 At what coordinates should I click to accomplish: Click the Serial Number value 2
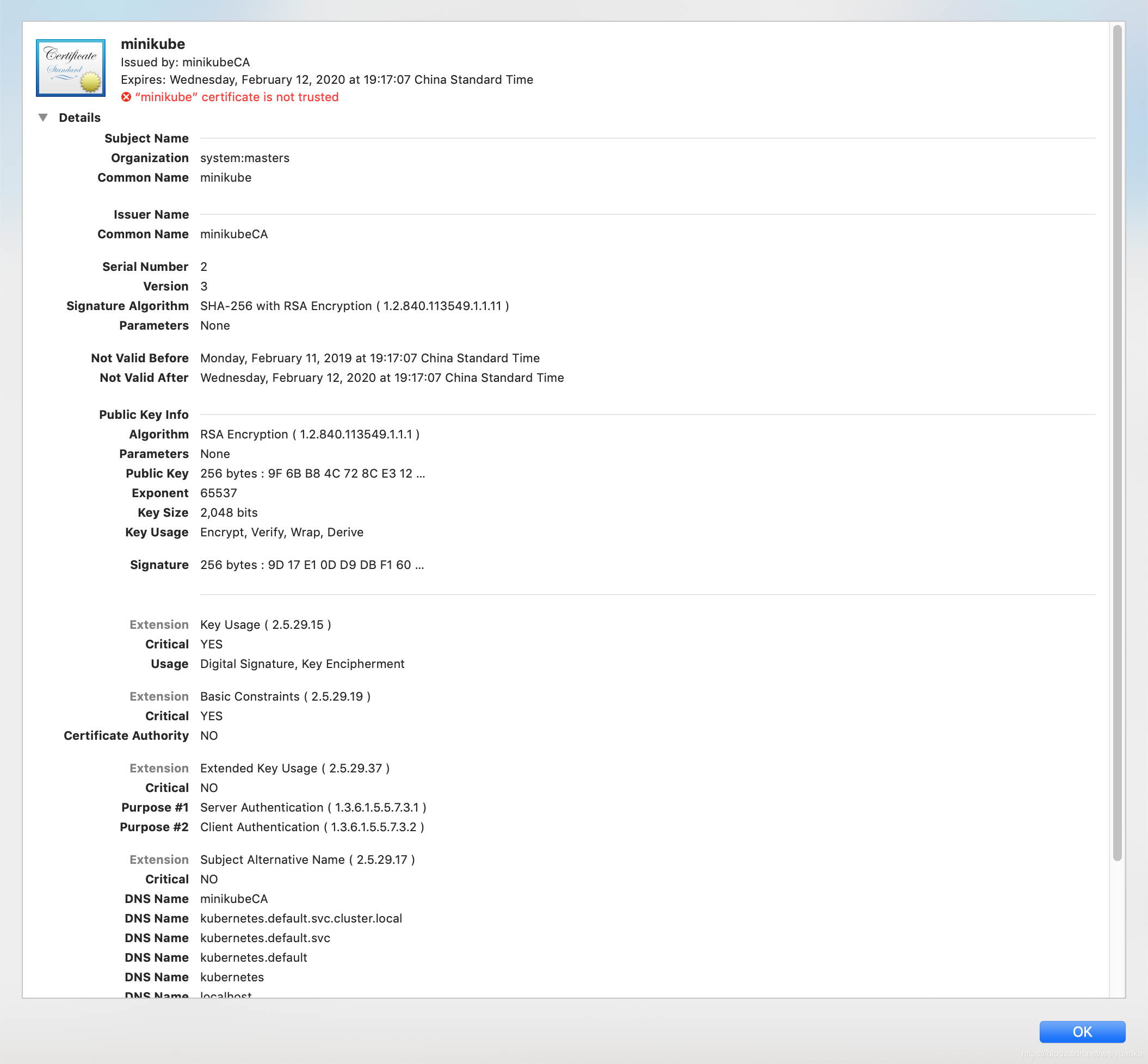tap(204, 267)
